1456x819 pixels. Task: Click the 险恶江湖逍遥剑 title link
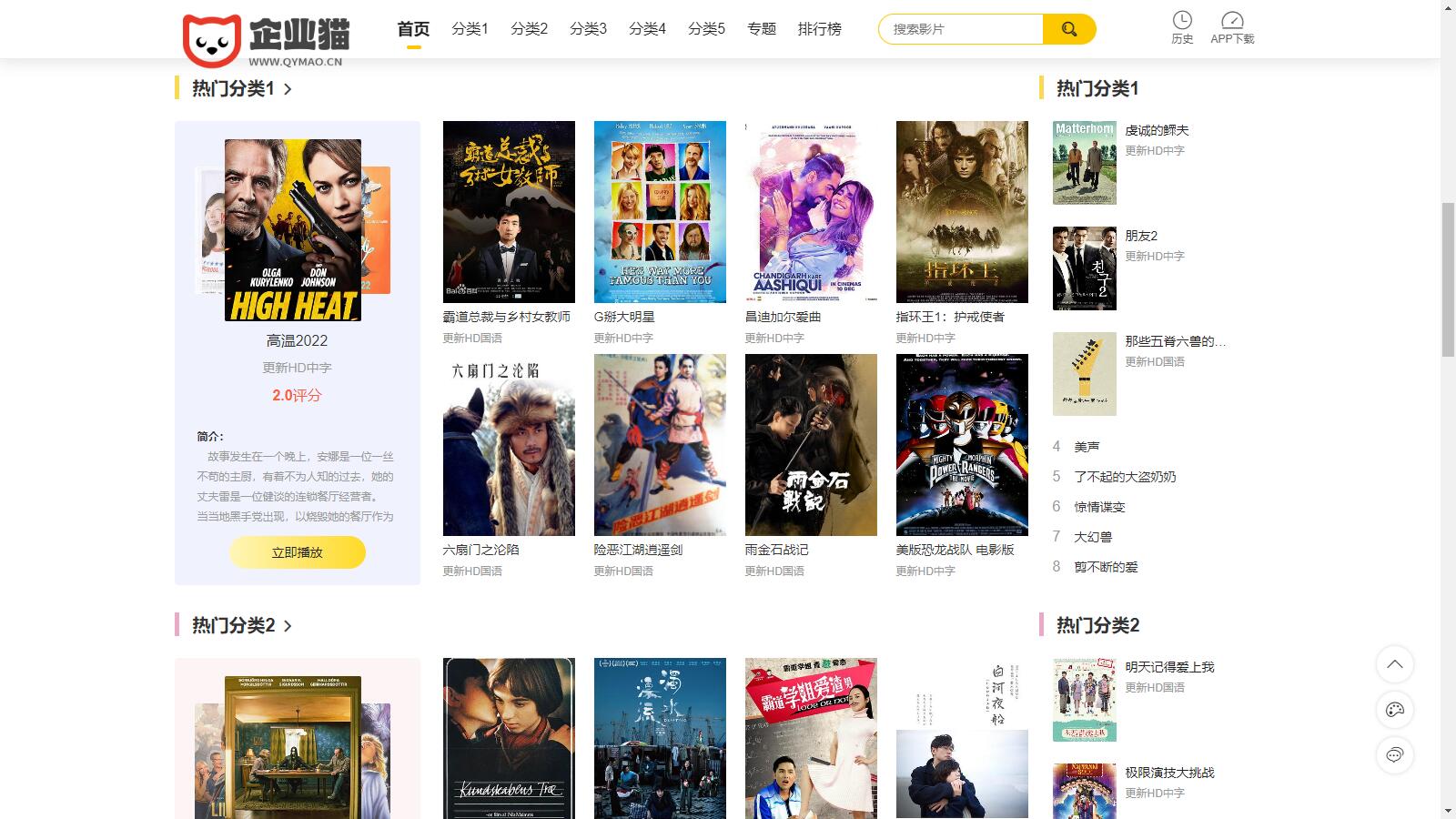click(639, 550)
